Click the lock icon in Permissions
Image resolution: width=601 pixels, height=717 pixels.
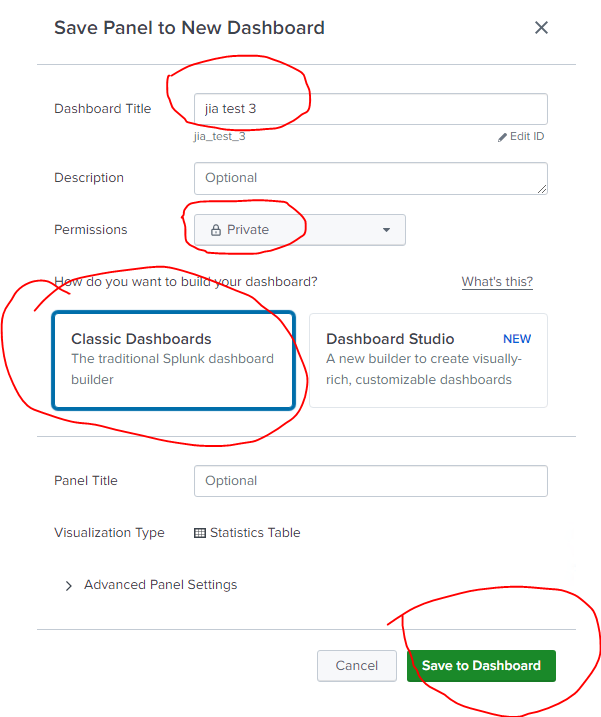[215, 230]
